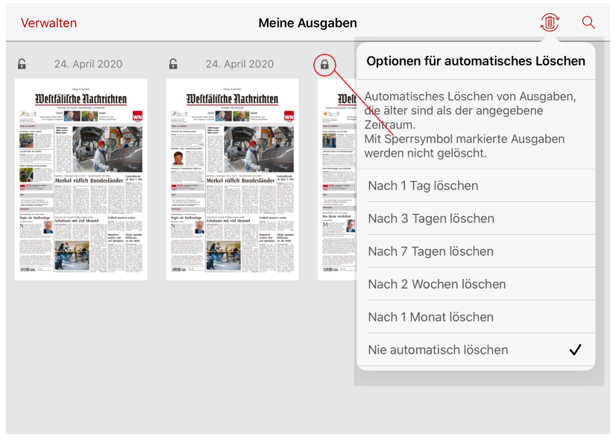
Task: Open the first Westfälische Nachrichten issue thumbnail
Action: point(81,180)
